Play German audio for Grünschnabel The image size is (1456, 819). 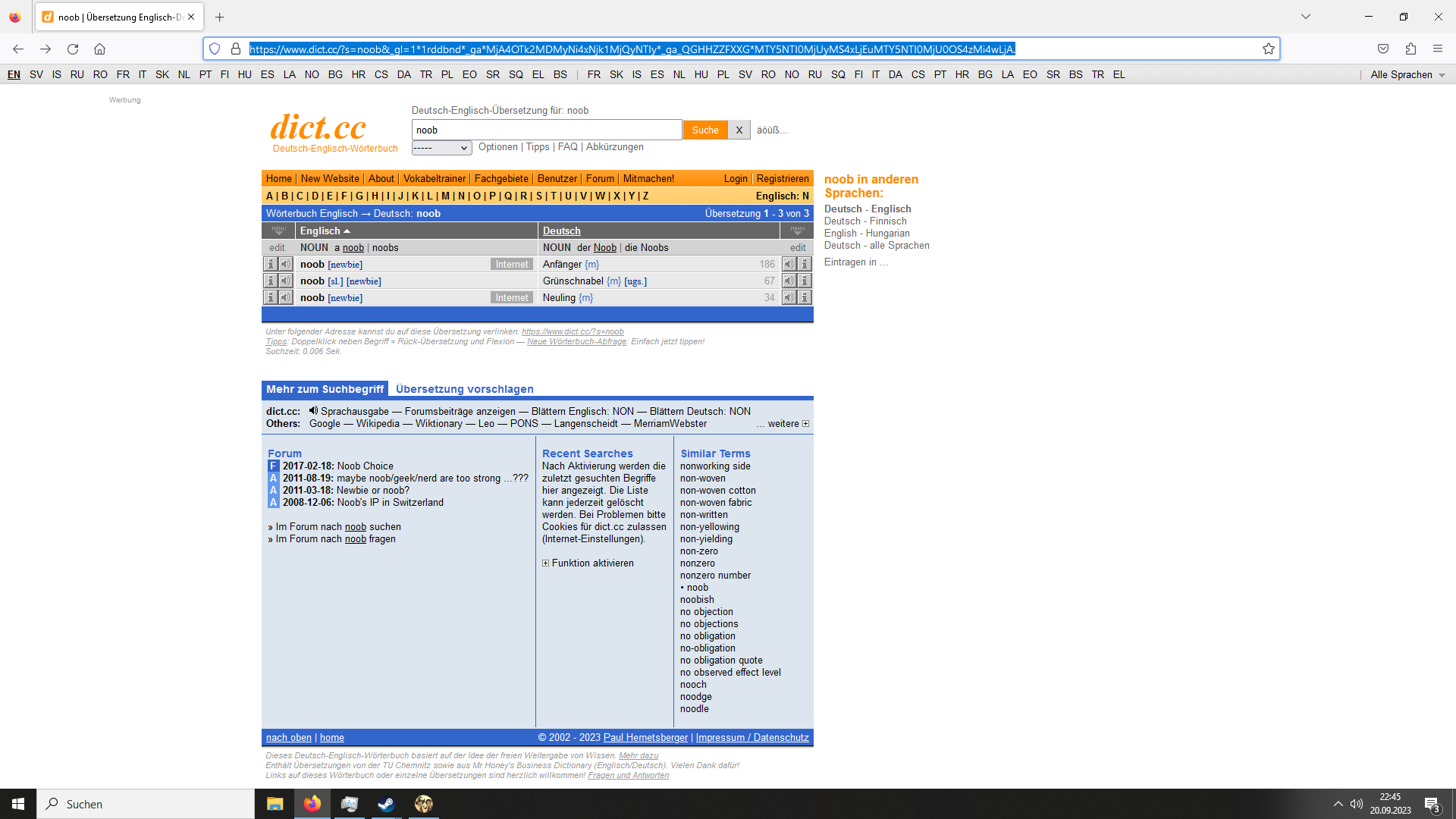pyautogui.click(x=789, y=281)
